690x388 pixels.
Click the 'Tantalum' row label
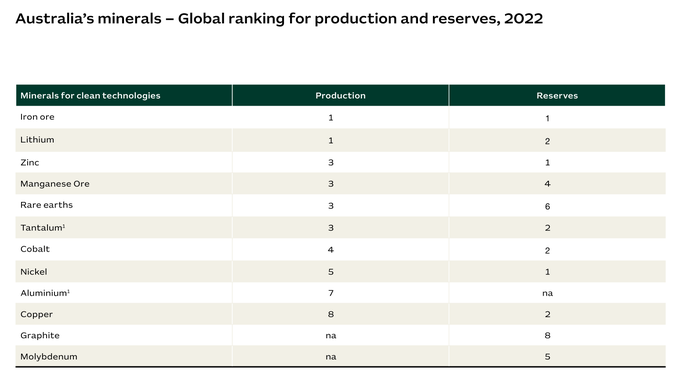click(x=43, y=227)
